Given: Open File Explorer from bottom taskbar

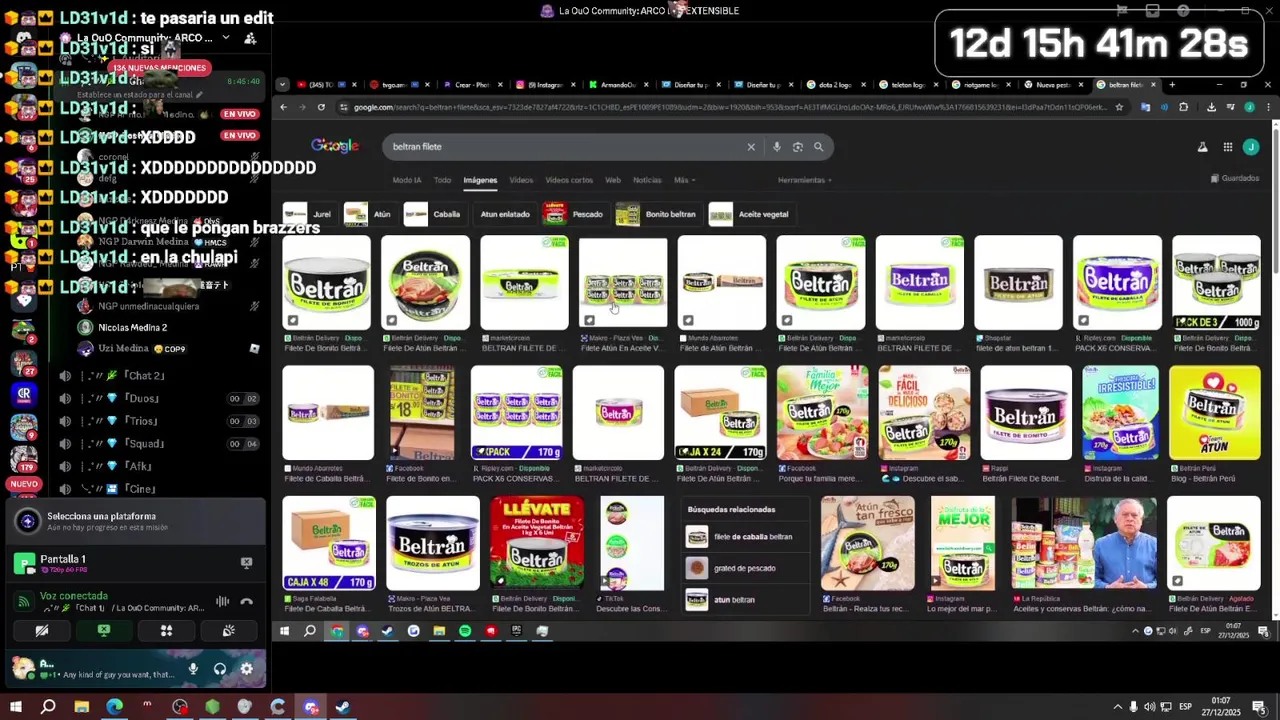Looking at the screenshot, I should 81,707.
